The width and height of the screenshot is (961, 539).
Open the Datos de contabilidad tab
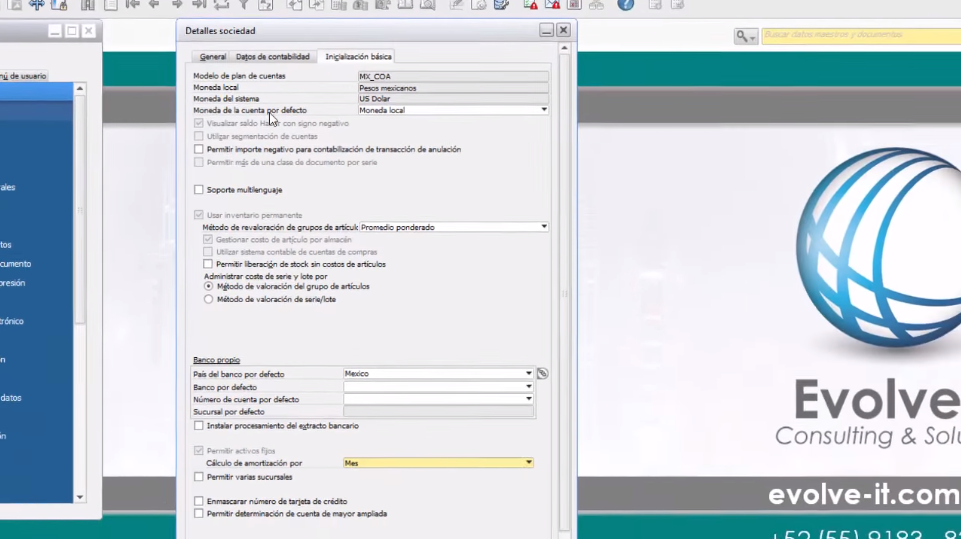[272, 57]
